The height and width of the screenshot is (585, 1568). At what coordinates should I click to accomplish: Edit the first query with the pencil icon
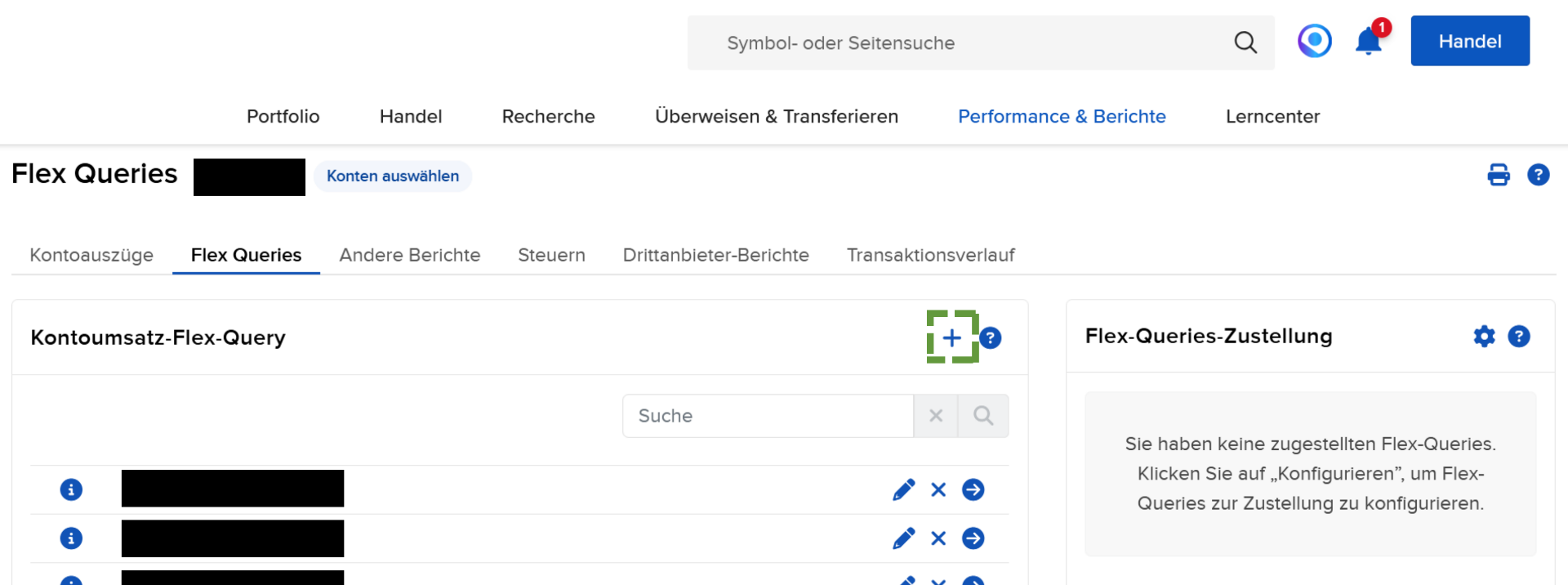point(904,489)
